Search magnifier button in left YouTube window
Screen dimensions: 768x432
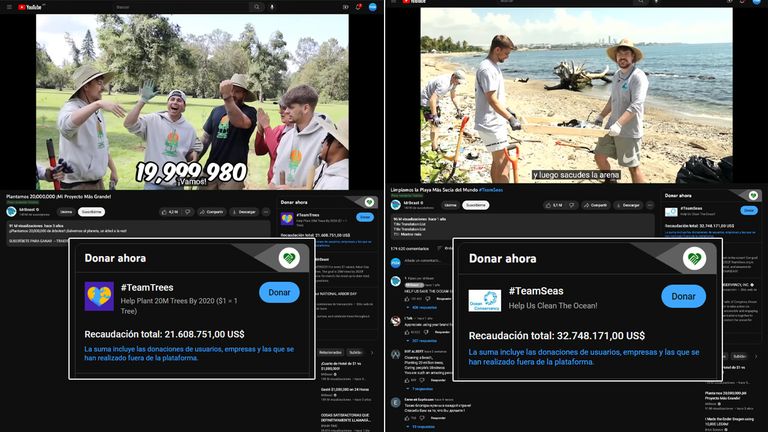coord(257,7)
